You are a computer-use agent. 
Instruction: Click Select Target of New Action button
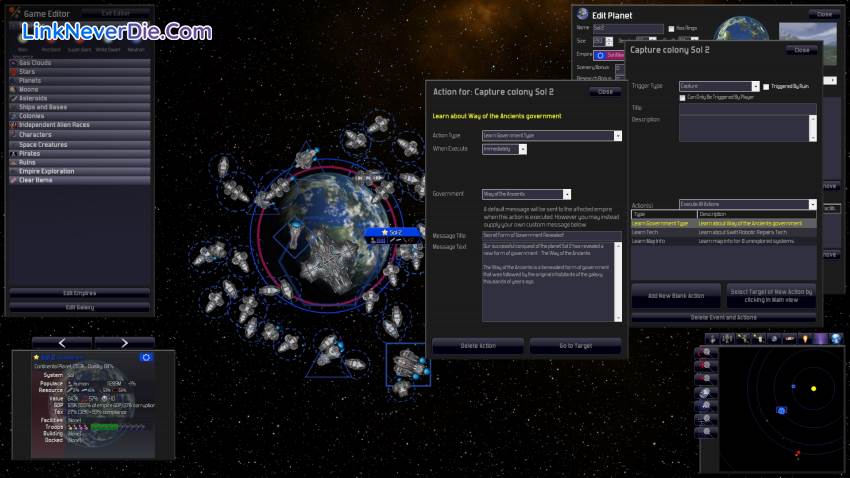pos(771,296)
